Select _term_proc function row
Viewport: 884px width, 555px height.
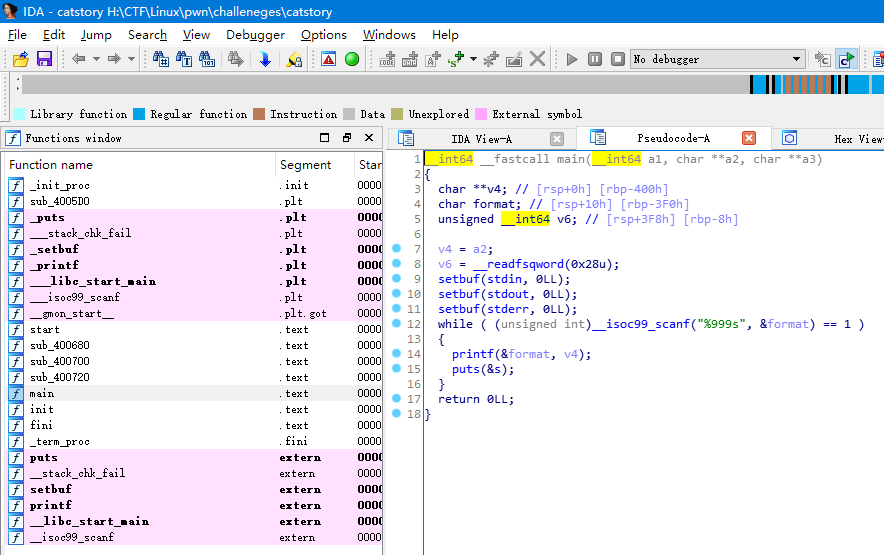tap(195, 441)
